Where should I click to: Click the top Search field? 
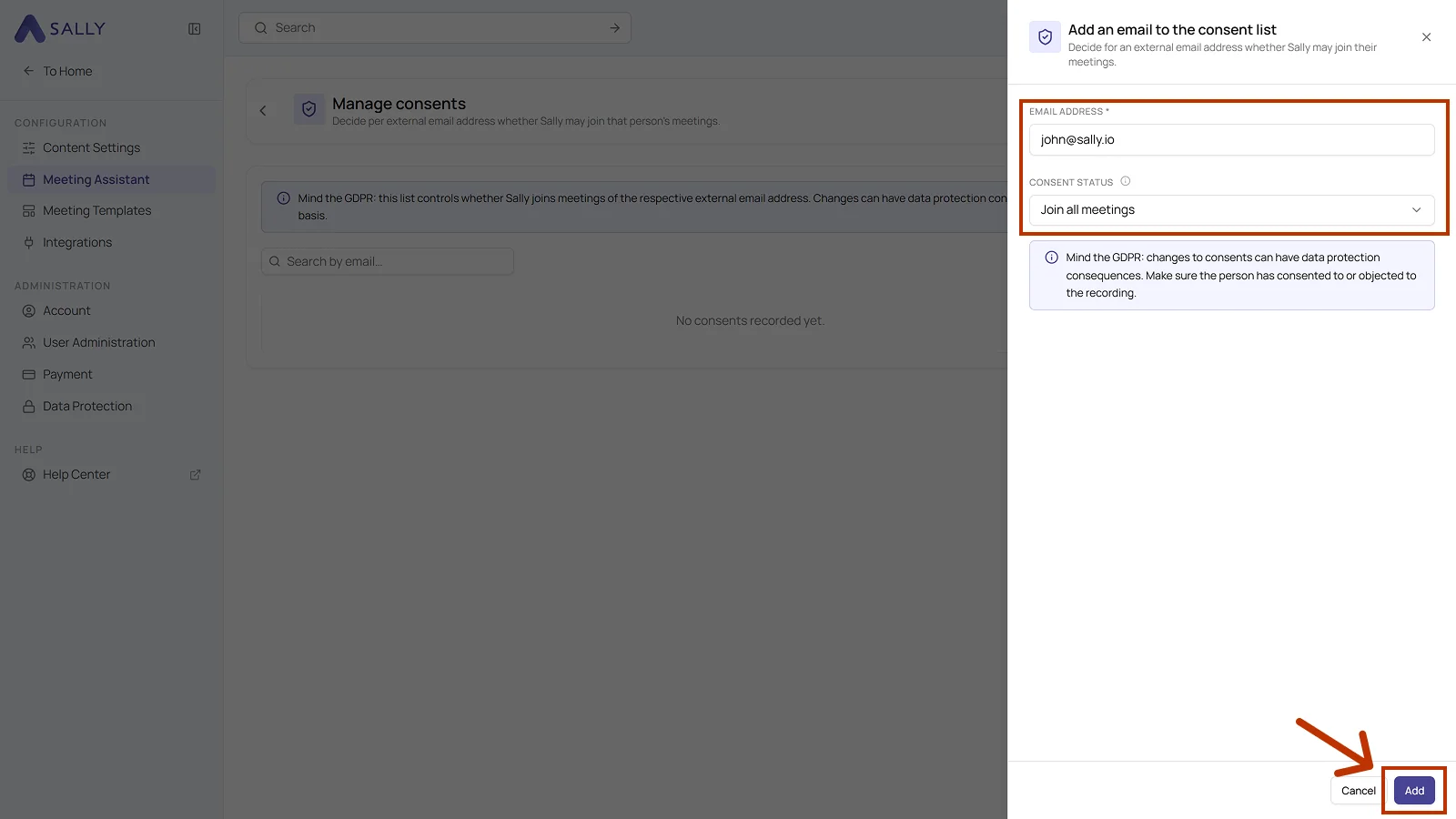435,28
